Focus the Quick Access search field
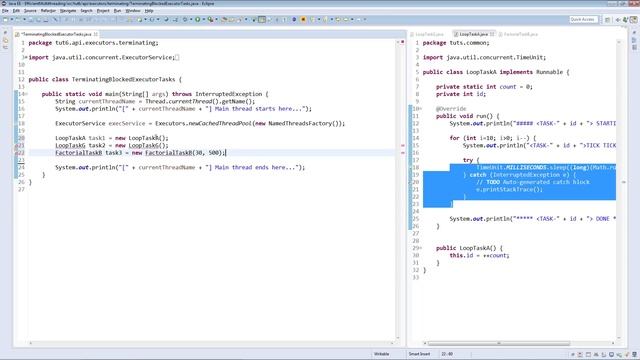This screenshot has width=640, height=360. tap(584, 19)
